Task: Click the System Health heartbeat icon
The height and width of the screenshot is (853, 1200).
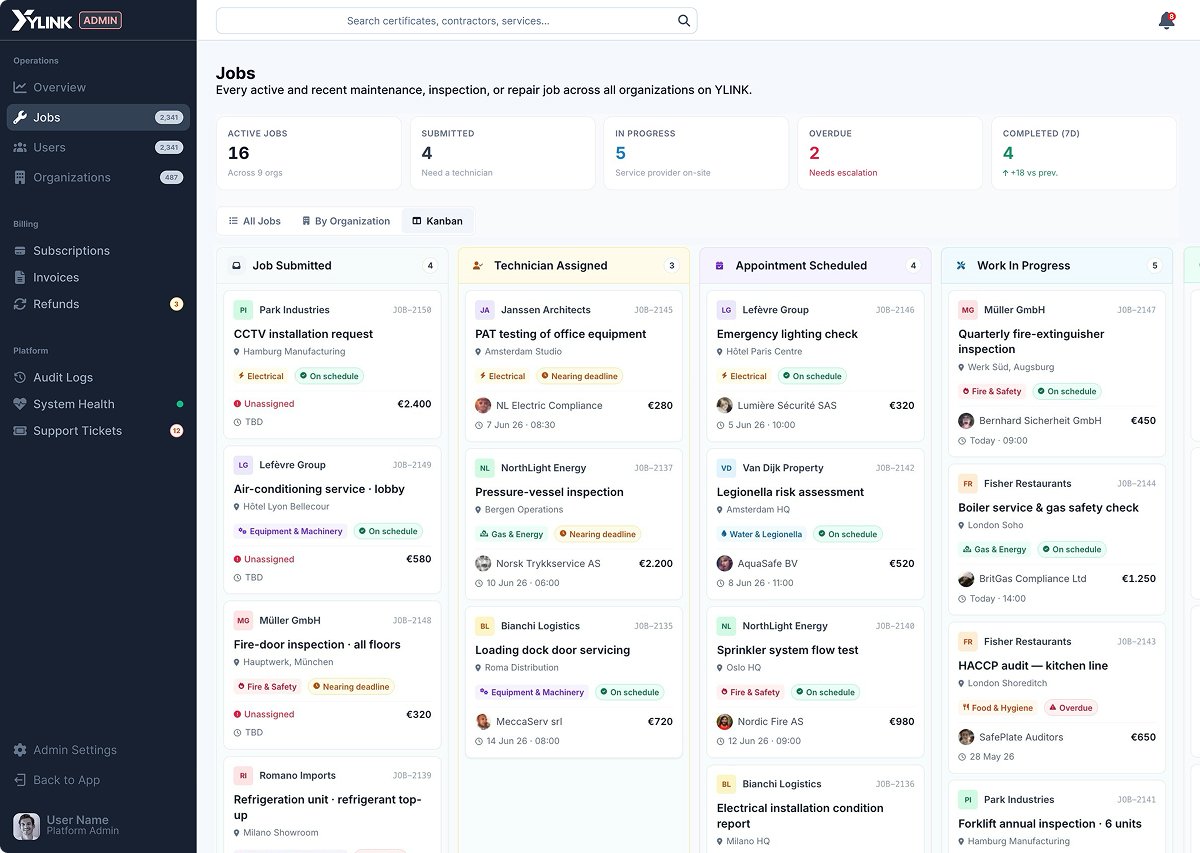Action: 20,405
